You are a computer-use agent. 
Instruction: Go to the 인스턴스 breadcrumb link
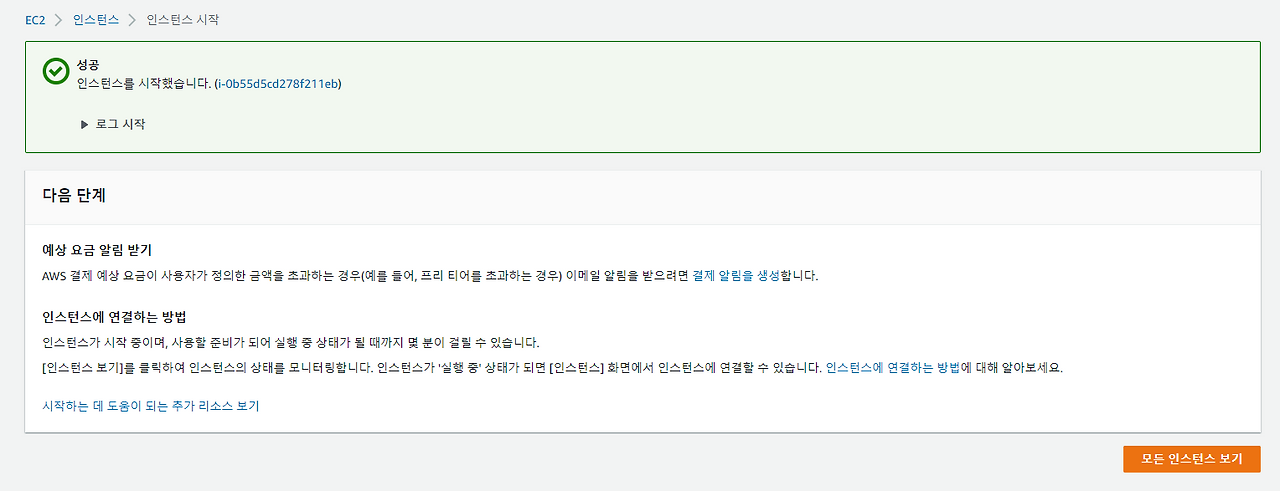(x=96, y=20)
